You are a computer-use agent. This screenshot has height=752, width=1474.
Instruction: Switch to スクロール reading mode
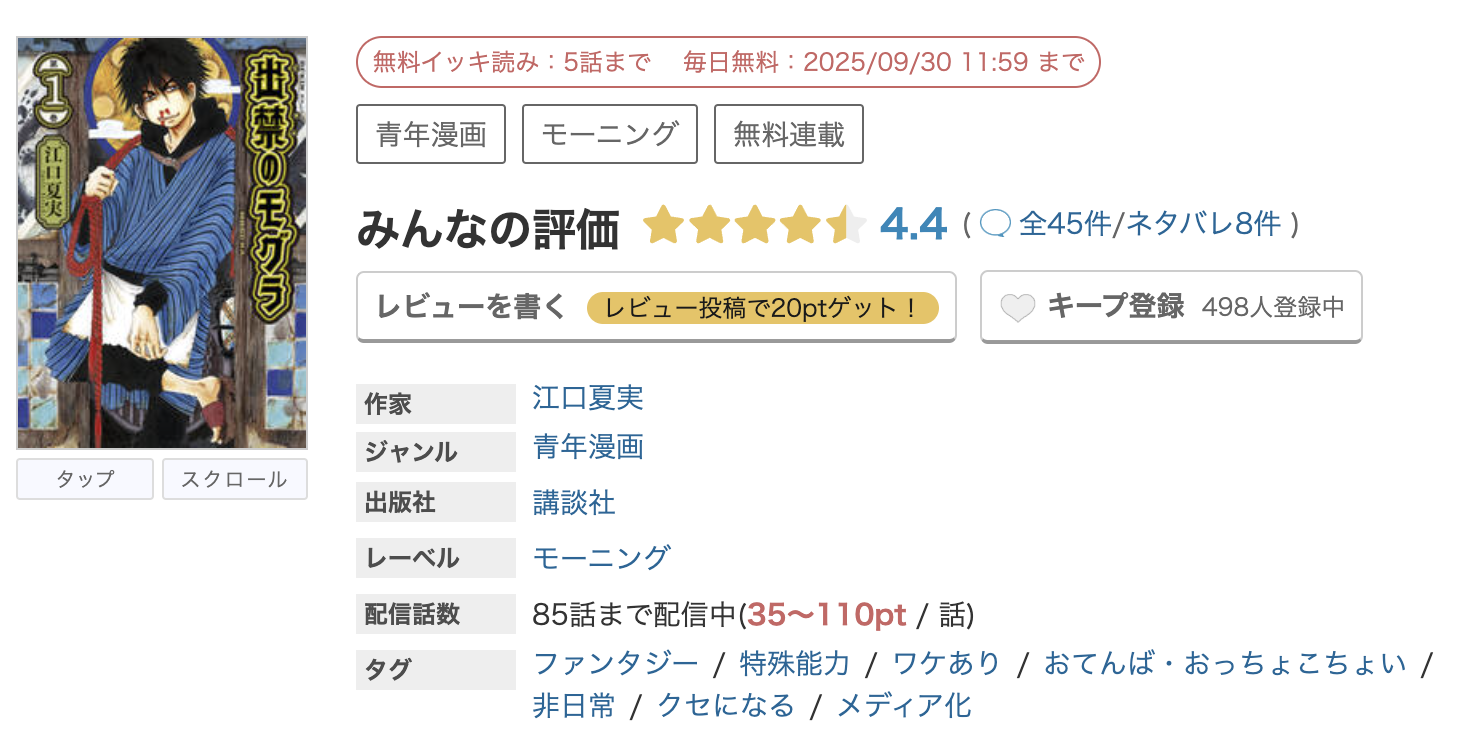pos(234,479)
